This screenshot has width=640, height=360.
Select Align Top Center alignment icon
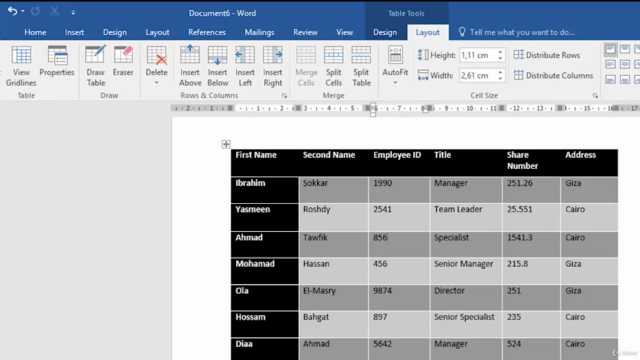tap(624, 50)
